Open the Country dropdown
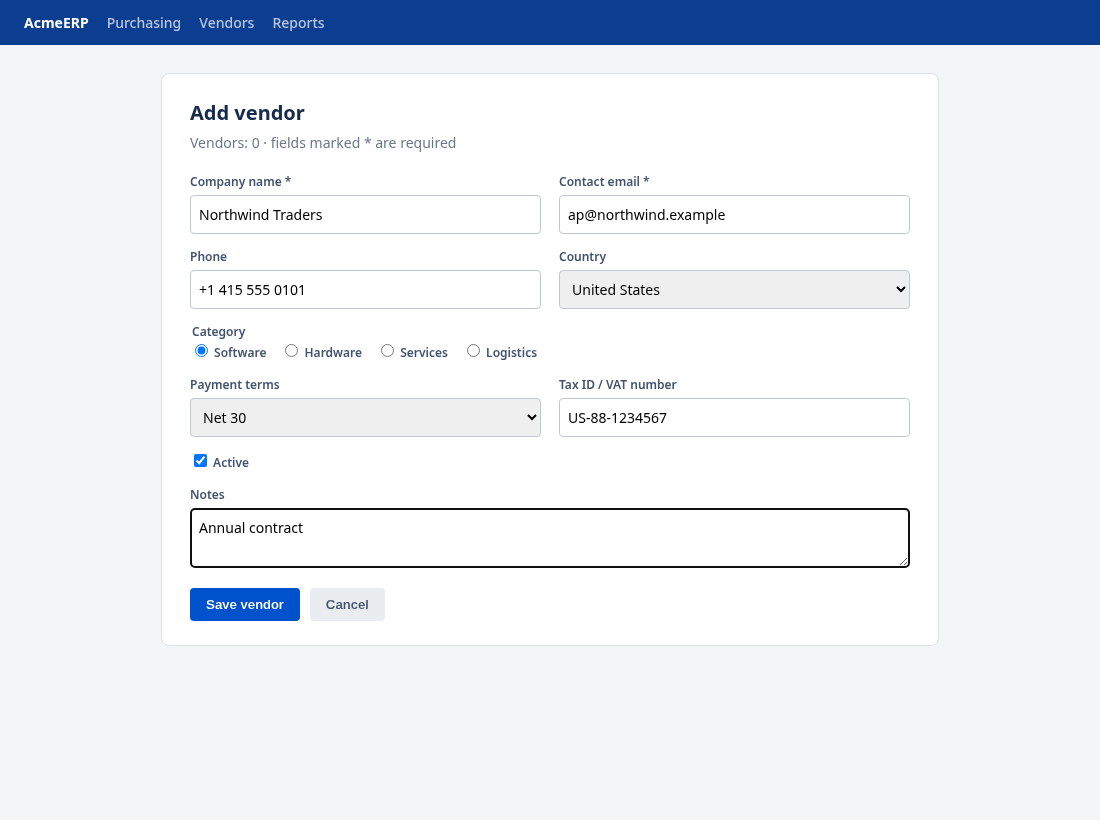 point(735,290)
